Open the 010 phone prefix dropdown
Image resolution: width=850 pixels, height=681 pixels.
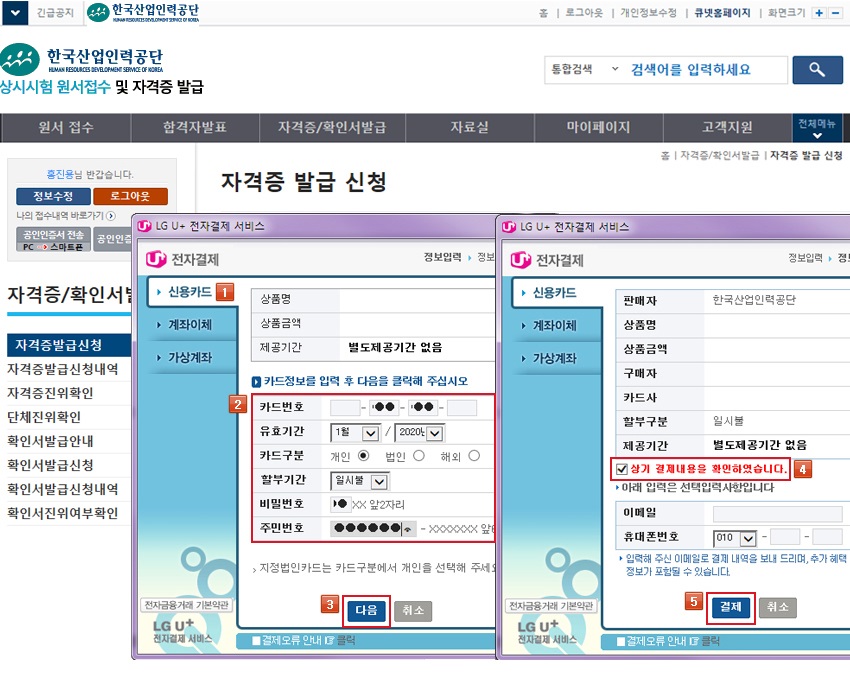coord(735,538)
